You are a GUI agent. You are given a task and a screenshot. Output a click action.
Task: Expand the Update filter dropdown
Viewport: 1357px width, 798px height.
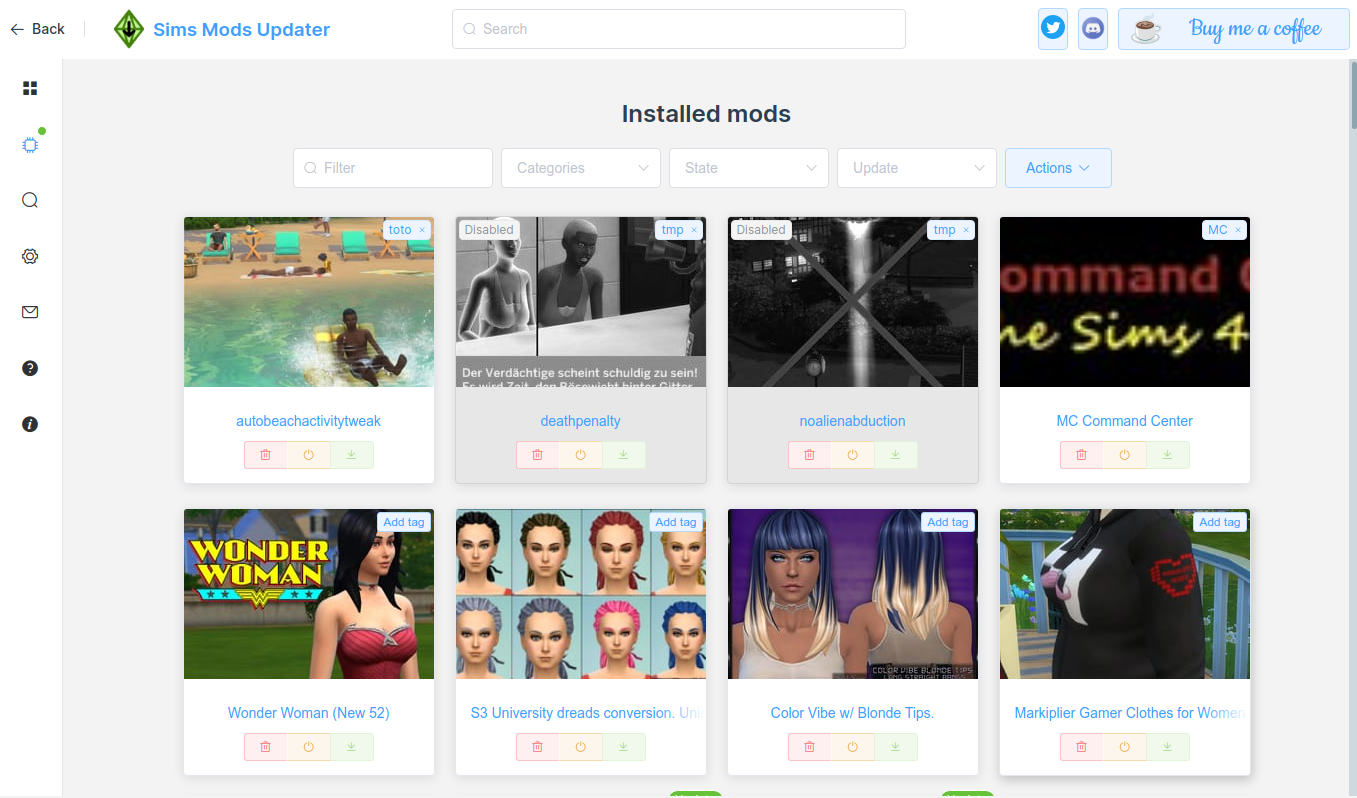click(917, 168)
